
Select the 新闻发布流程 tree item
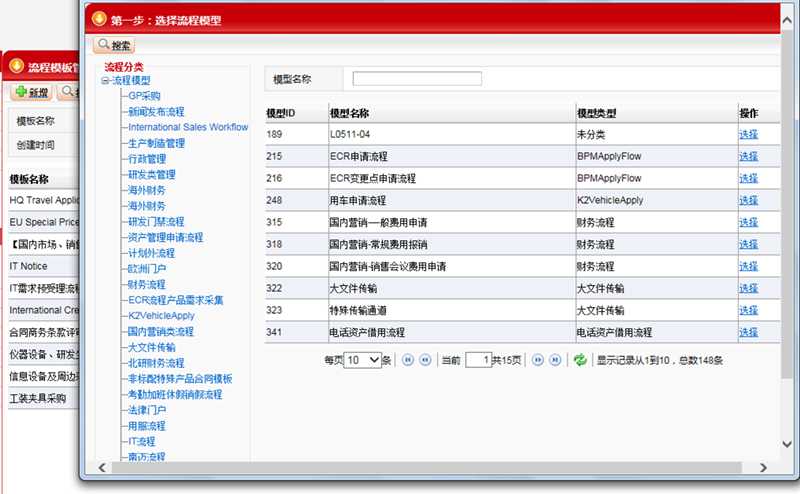pos(156,112)
